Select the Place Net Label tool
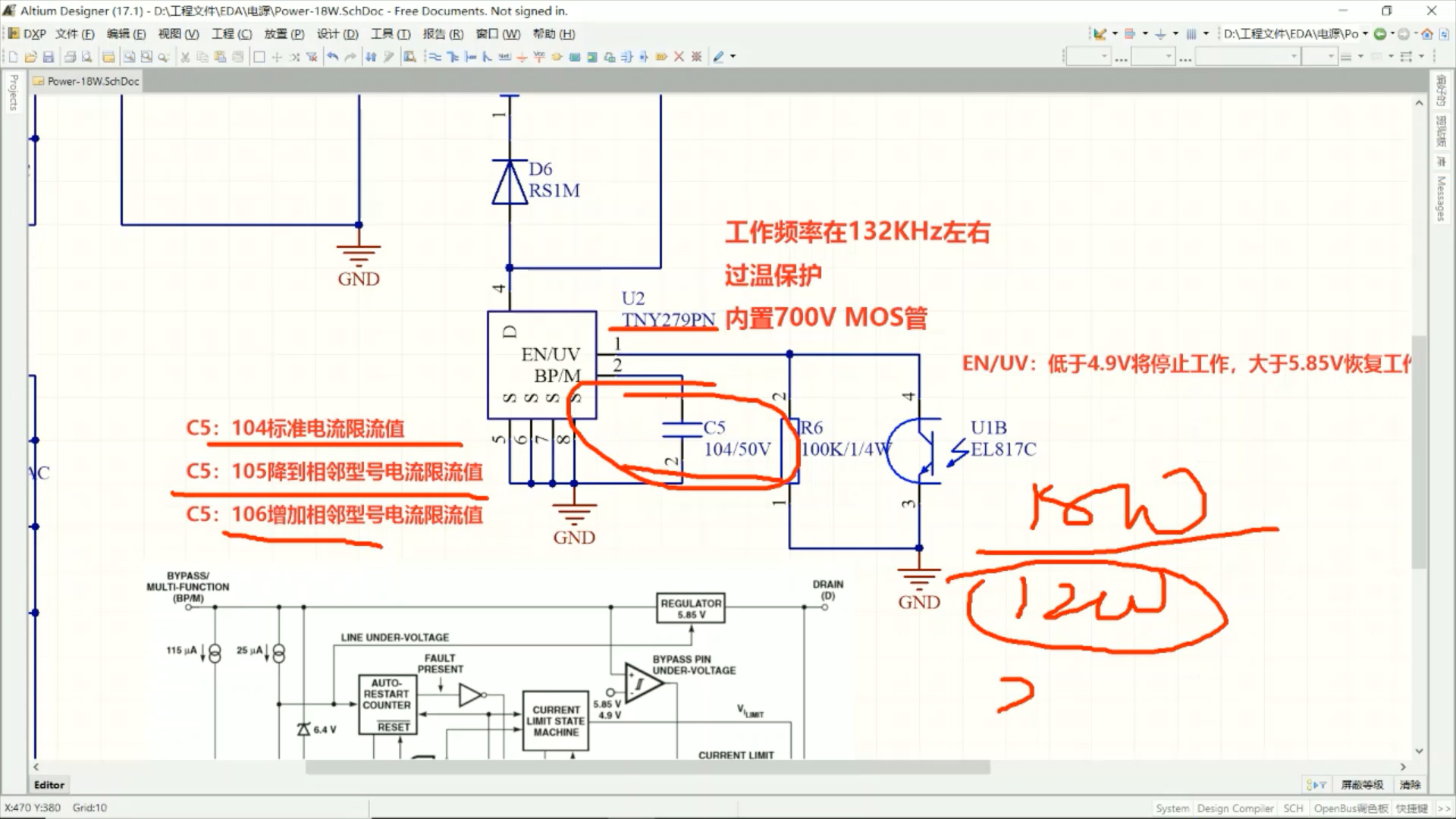The height and width of the screenshot is (819, 1456). [504, 57]
